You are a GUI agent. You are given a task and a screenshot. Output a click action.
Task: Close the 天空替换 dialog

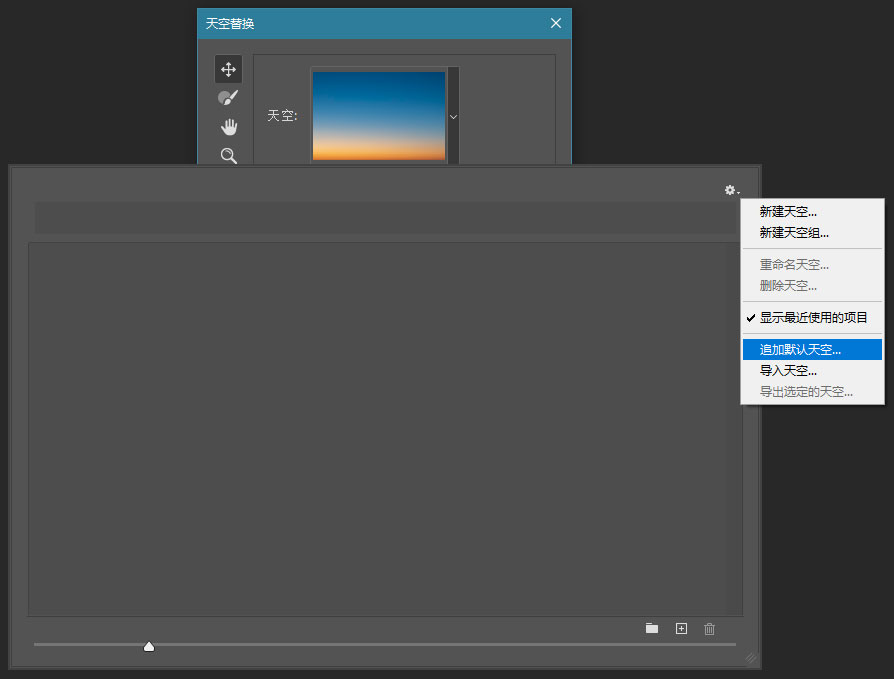pos(556,24)
